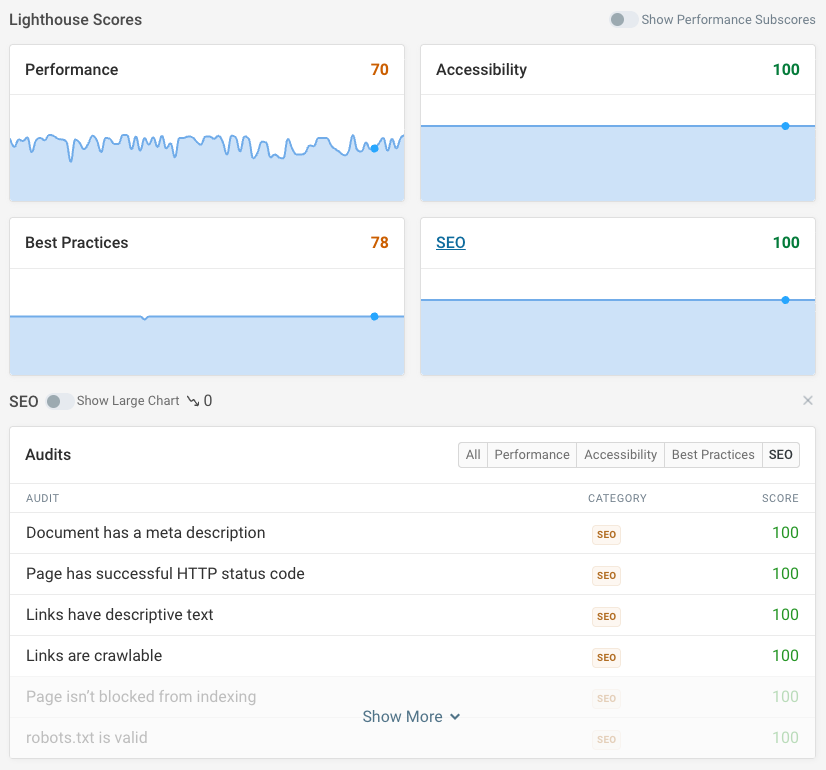Switch to the Best Practices audits tab
The width and height of the screenshot is (826, 770).
713,454
